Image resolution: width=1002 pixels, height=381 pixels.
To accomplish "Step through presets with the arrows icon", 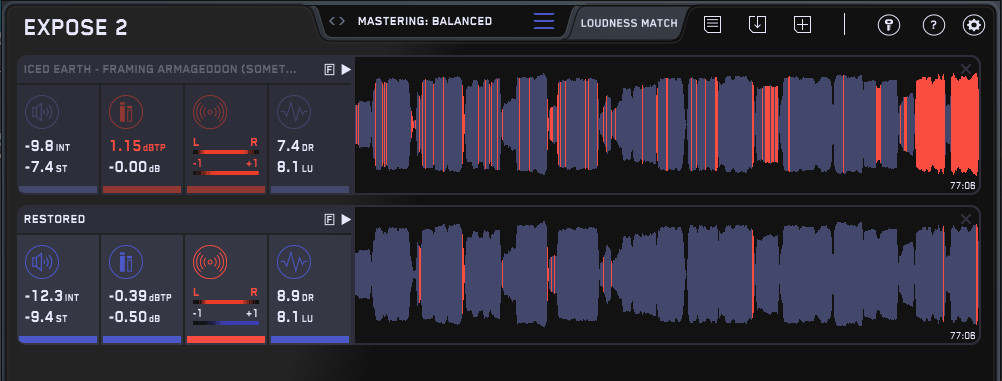I will 337,21.
